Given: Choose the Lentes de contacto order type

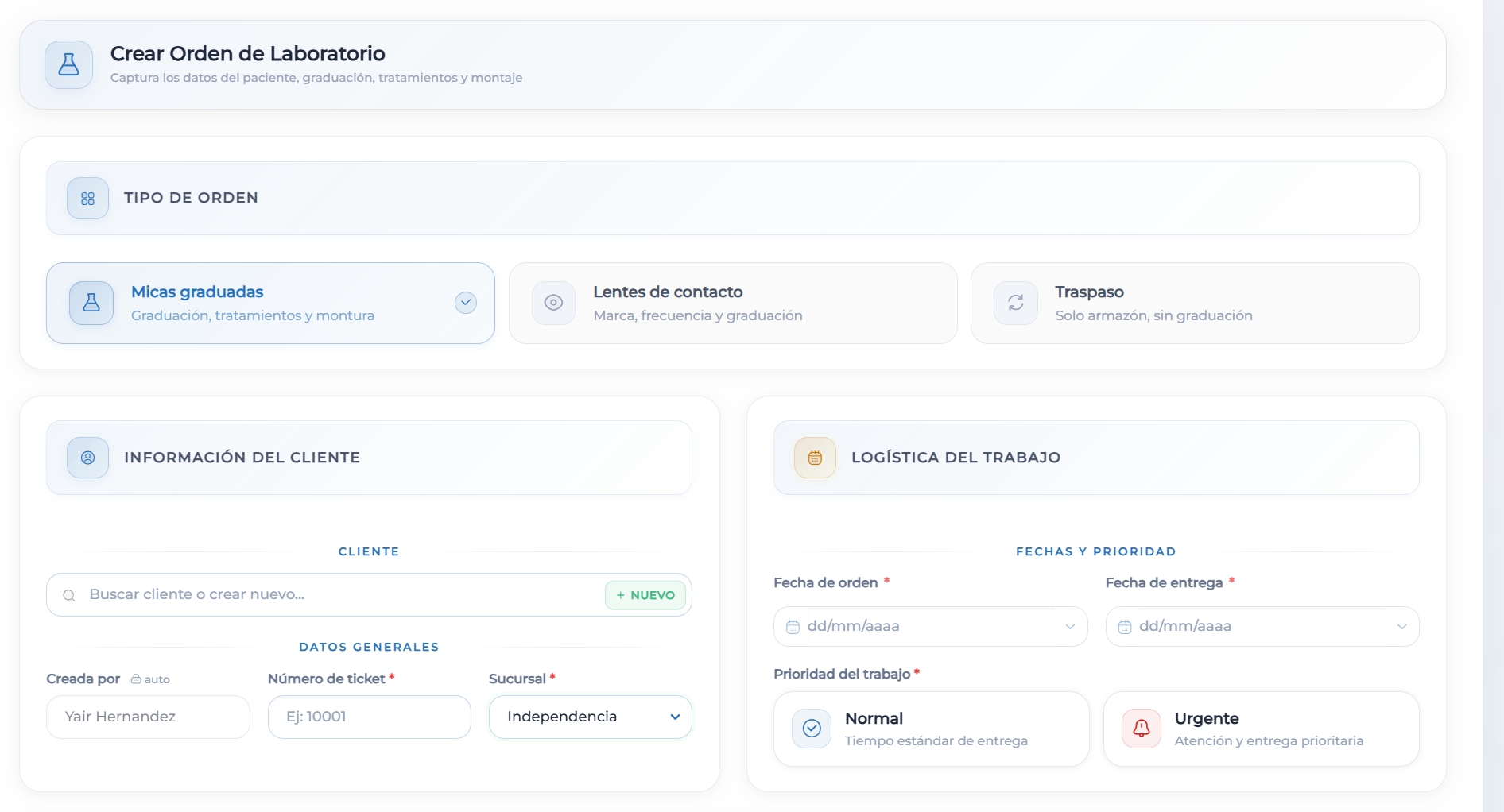Looking at the screenshot, I should 732,303.
